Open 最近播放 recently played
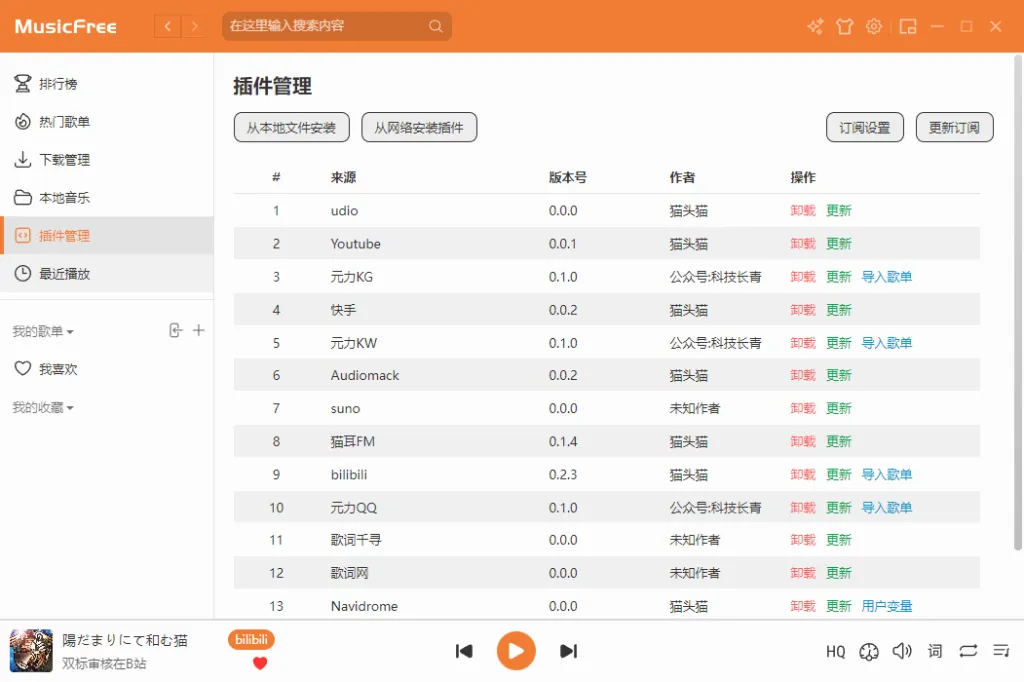This screenshot has width=1024, height=682. [106, 273]
